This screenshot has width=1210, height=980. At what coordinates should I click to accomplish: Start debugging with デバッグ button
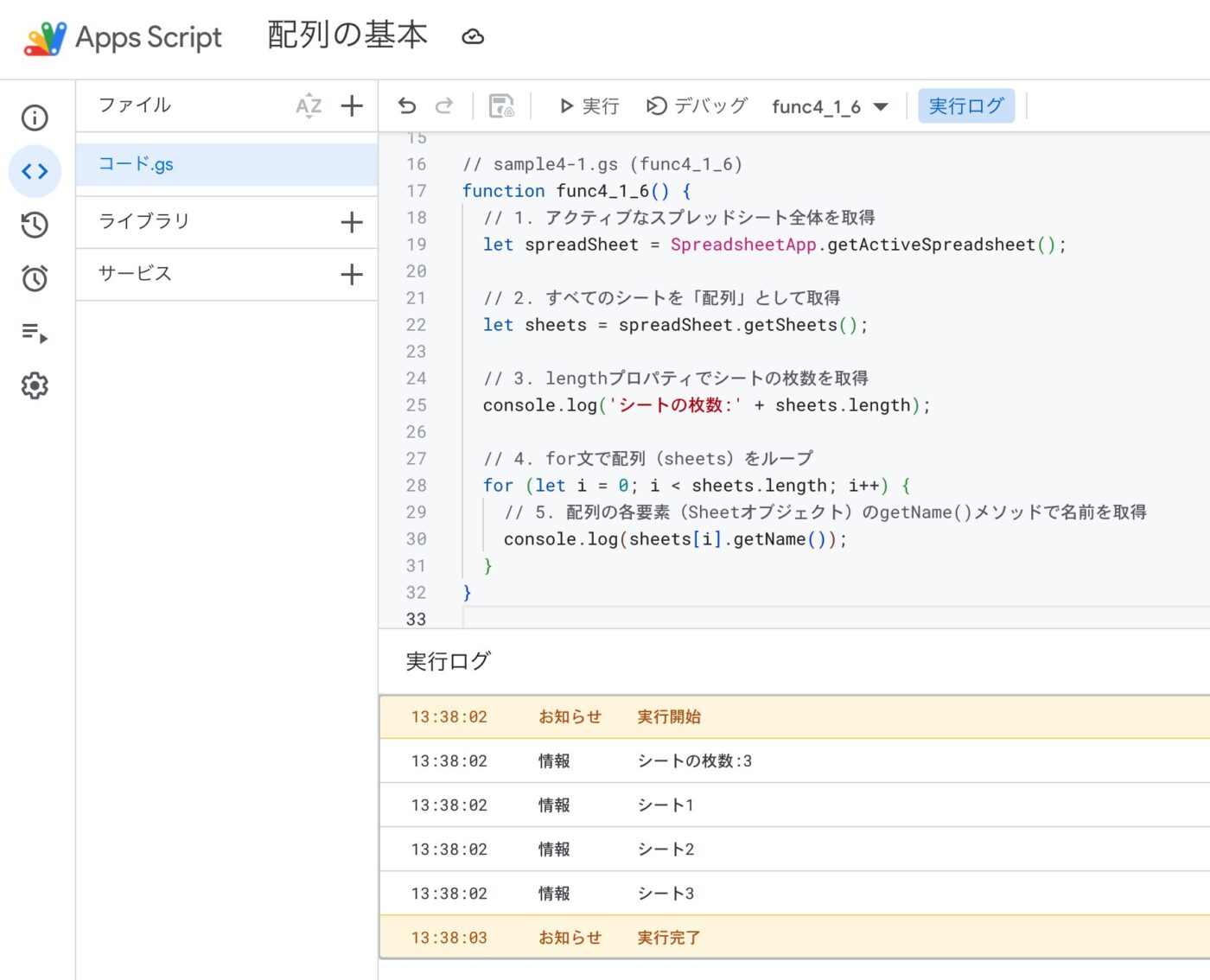[x=697, y=106]
